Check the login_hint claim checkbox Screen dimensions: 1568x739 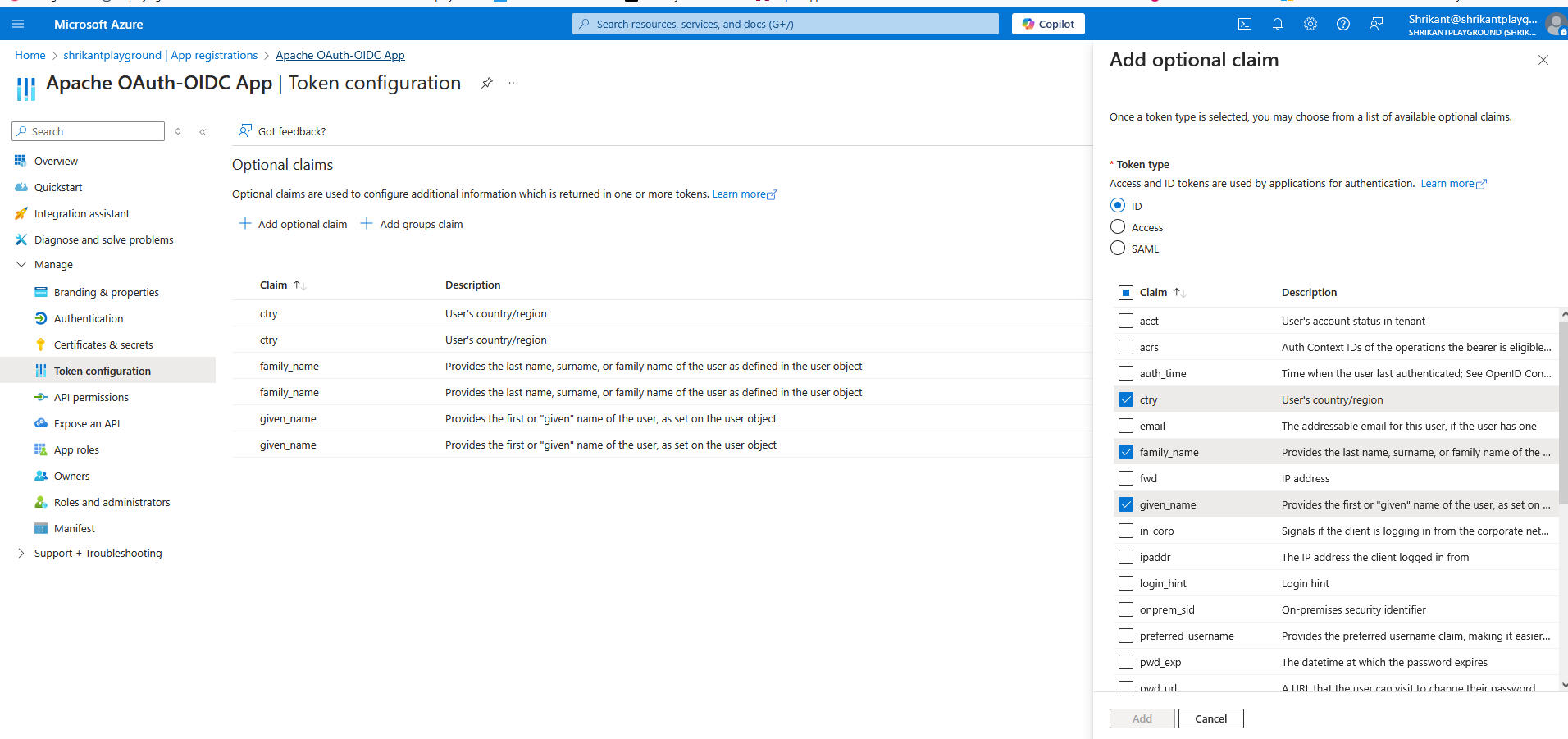1126,583
